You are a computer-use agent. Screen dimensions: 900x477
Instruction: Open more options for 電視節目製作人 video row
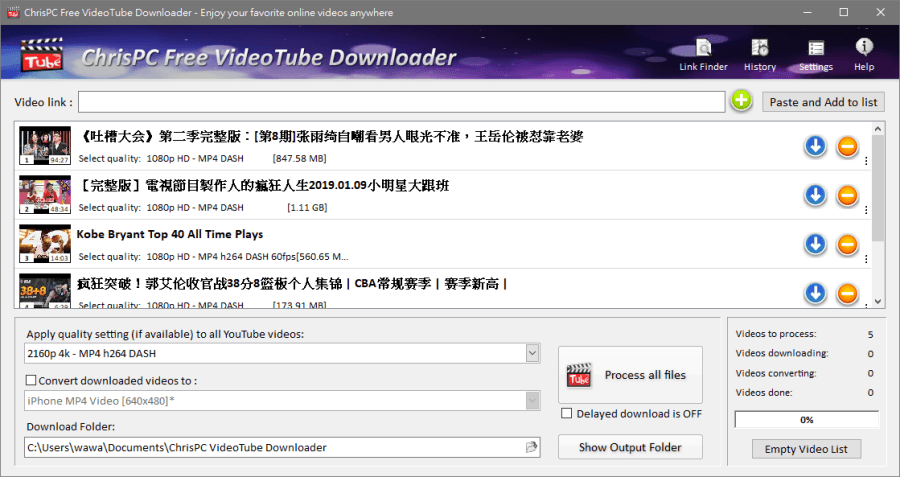866,210
